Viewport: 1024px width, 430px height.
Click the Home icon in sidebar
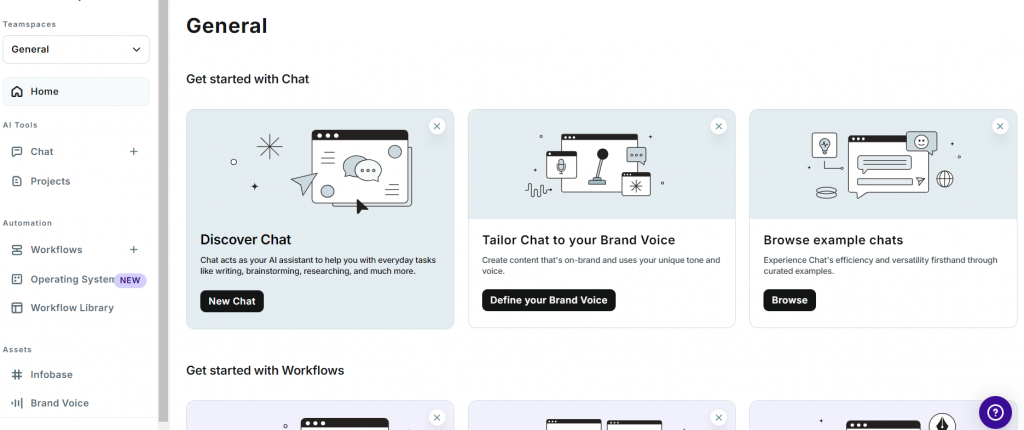pos(17,91)
